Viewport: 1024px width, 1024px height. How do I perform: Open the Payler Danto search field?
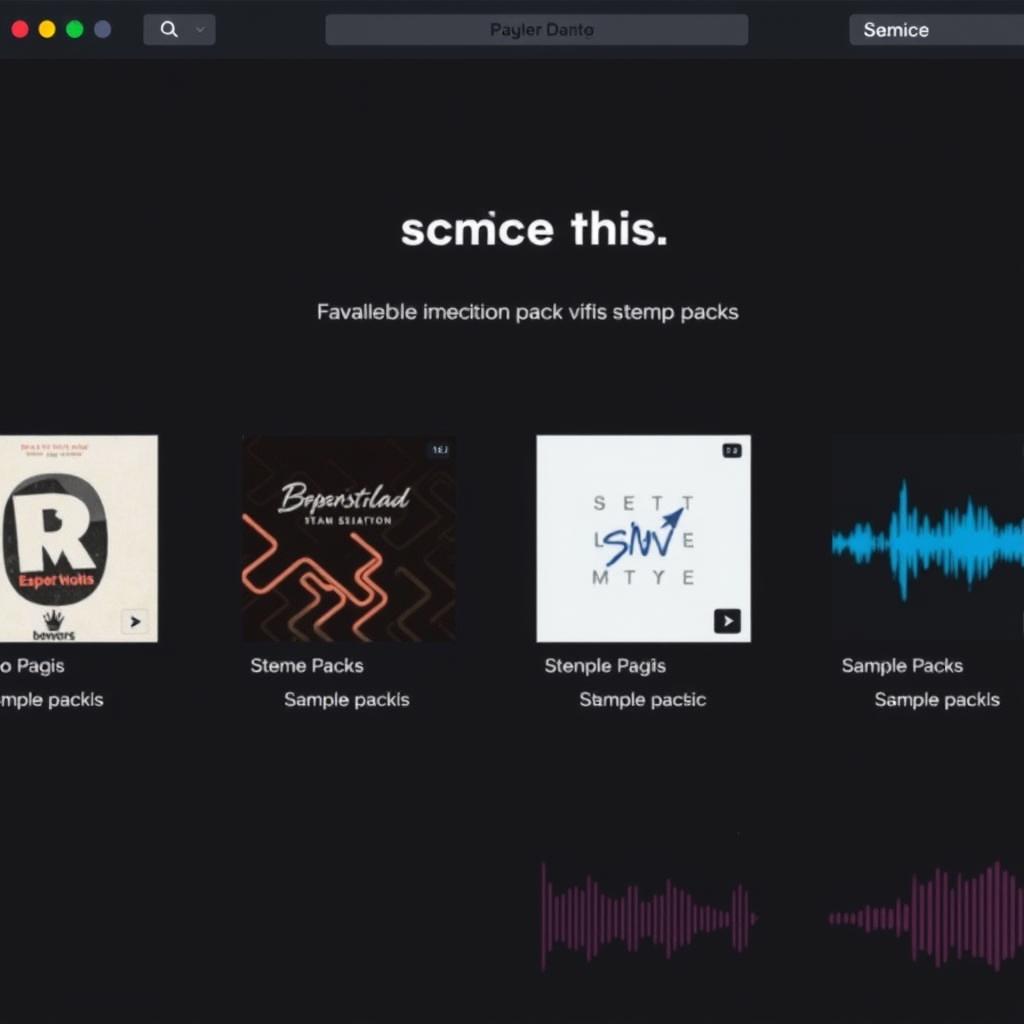pyautogui.click(x=537, y=29)
